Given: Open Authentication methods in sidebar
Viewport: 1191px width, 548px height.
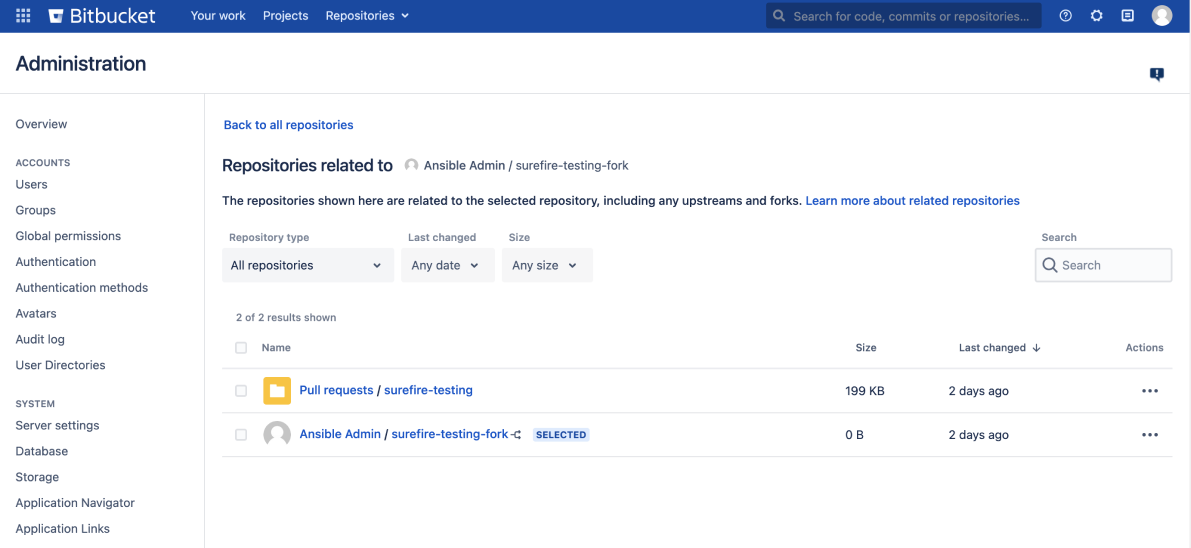Looking at the screenshot, I should pos(82,287).
